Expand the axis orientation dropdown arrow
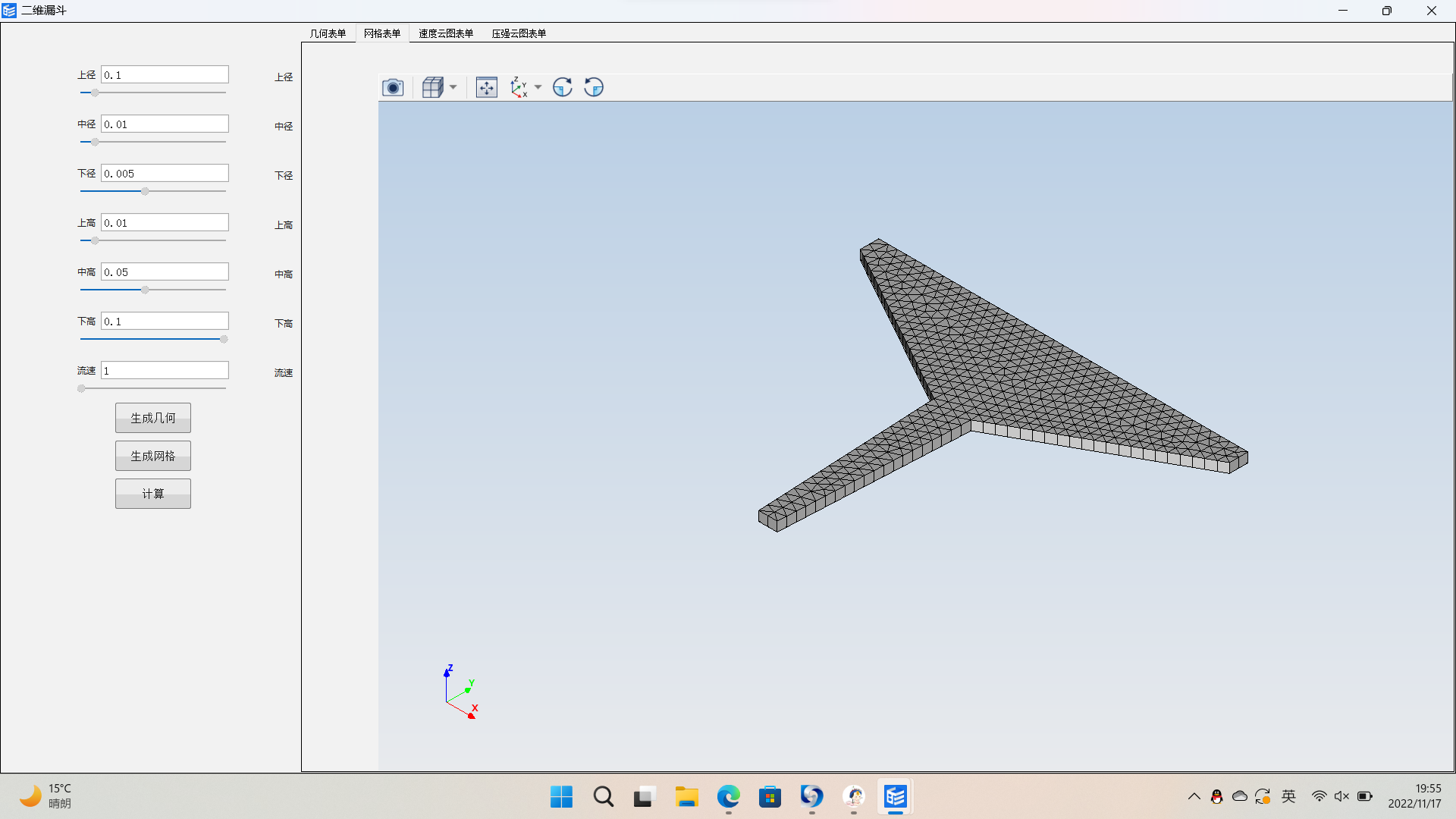 pyautogui.click(x=538, y=87)
